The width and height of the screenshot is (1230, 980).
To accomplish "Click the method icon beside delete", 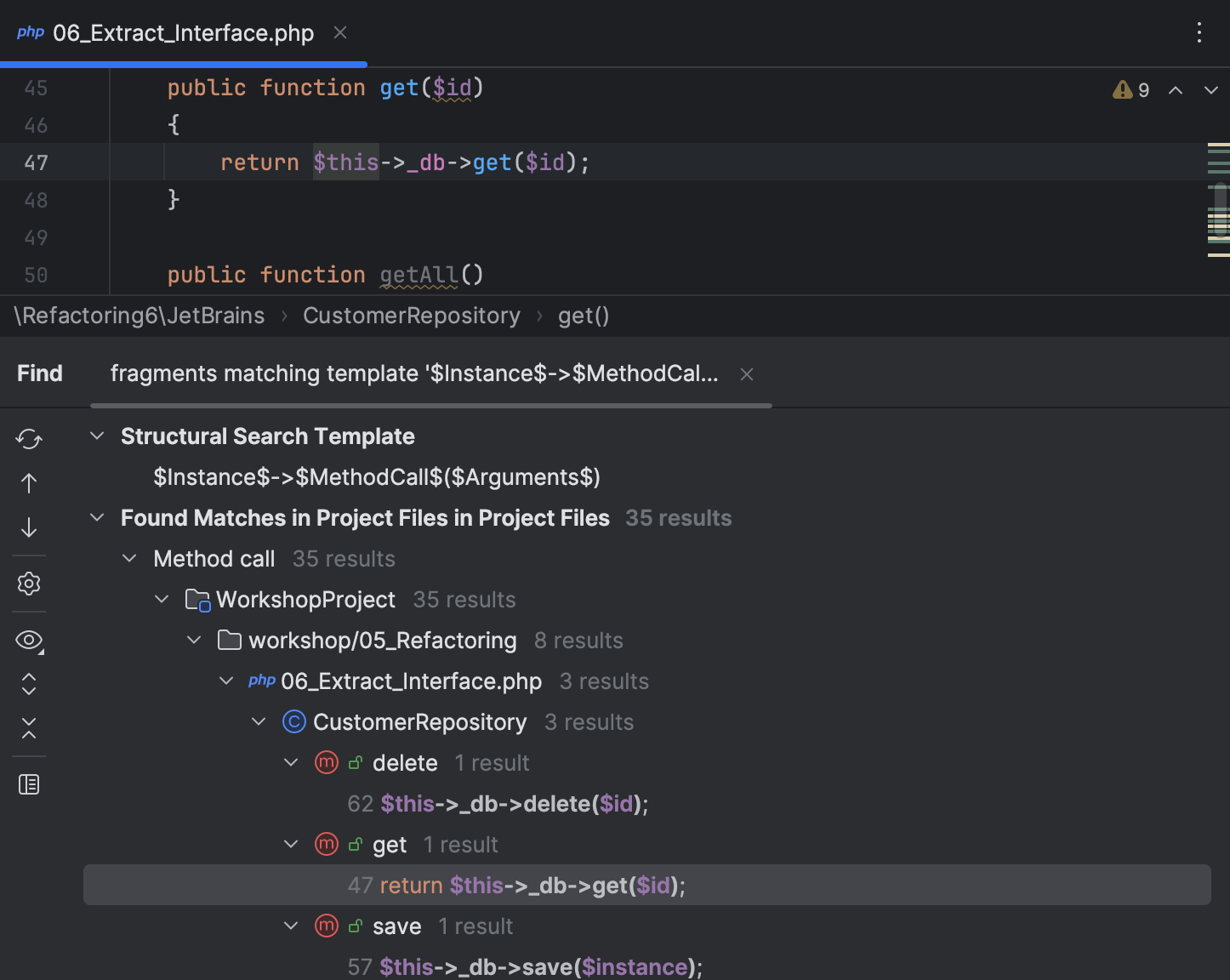I will [x=326, y=762].
